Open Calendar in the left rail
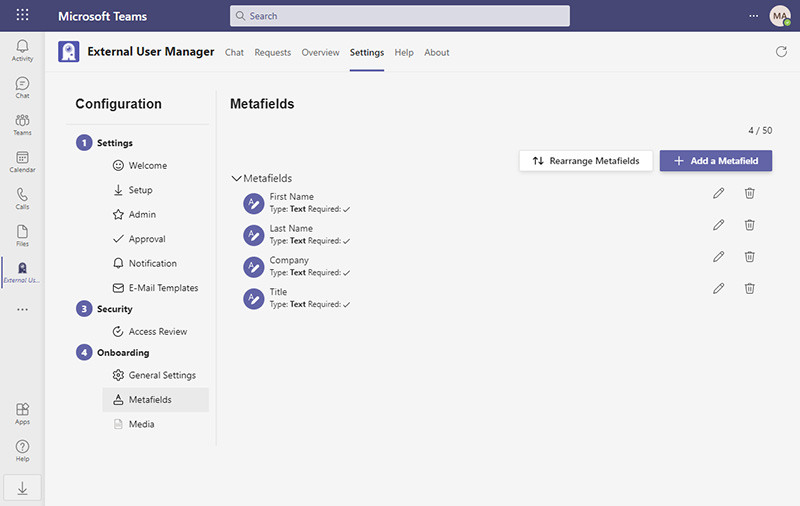This screenshot has width=800, height=506. tap(22, 162)
